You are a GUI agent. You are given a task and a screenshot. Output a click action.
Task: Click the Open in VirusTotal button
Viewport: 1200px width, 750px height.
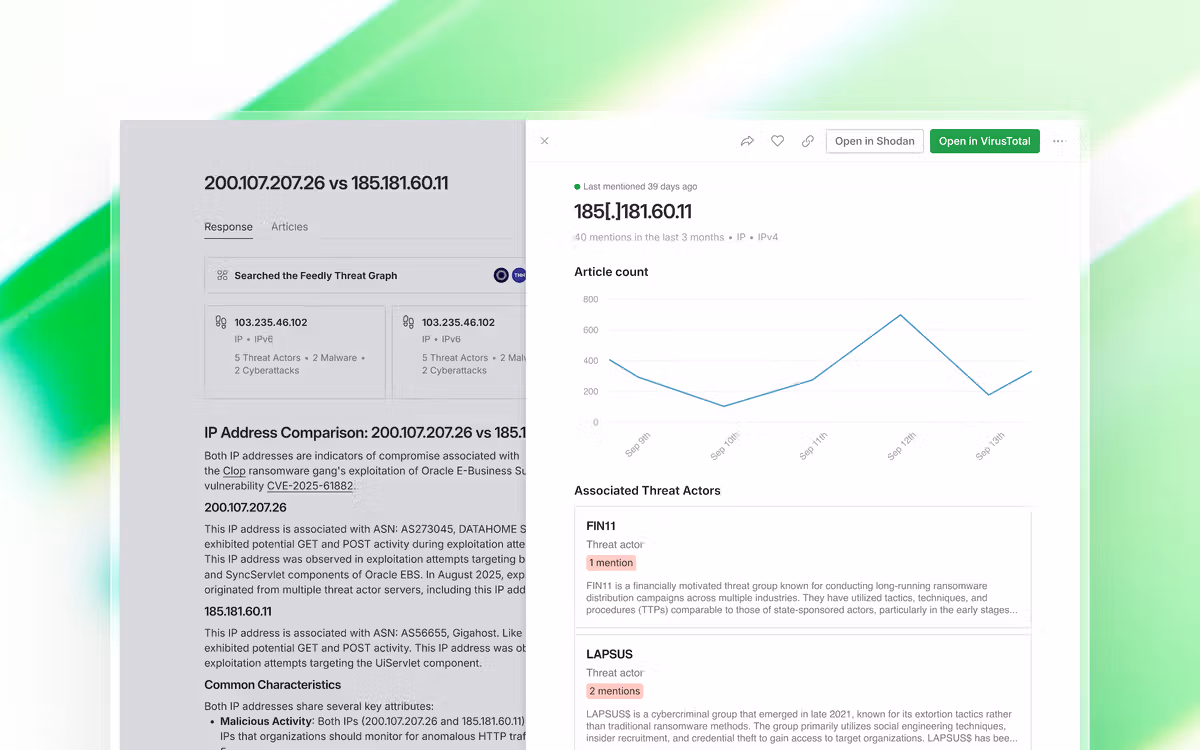pyautogui.click(x=985, y=141)
